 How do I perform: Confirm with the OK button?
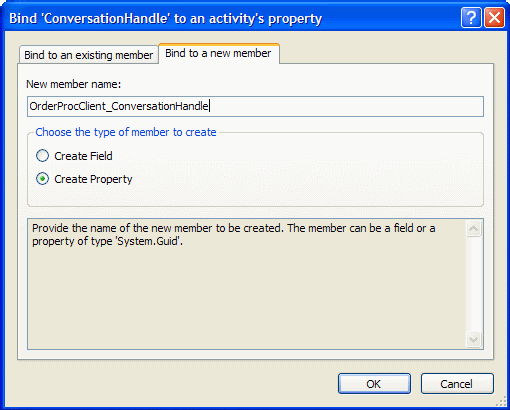pos(374,384)
